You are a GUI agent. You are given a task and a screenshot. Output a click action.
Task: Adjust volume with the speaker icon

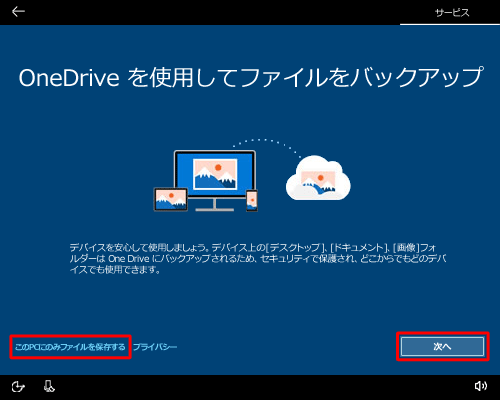(480, 386)
